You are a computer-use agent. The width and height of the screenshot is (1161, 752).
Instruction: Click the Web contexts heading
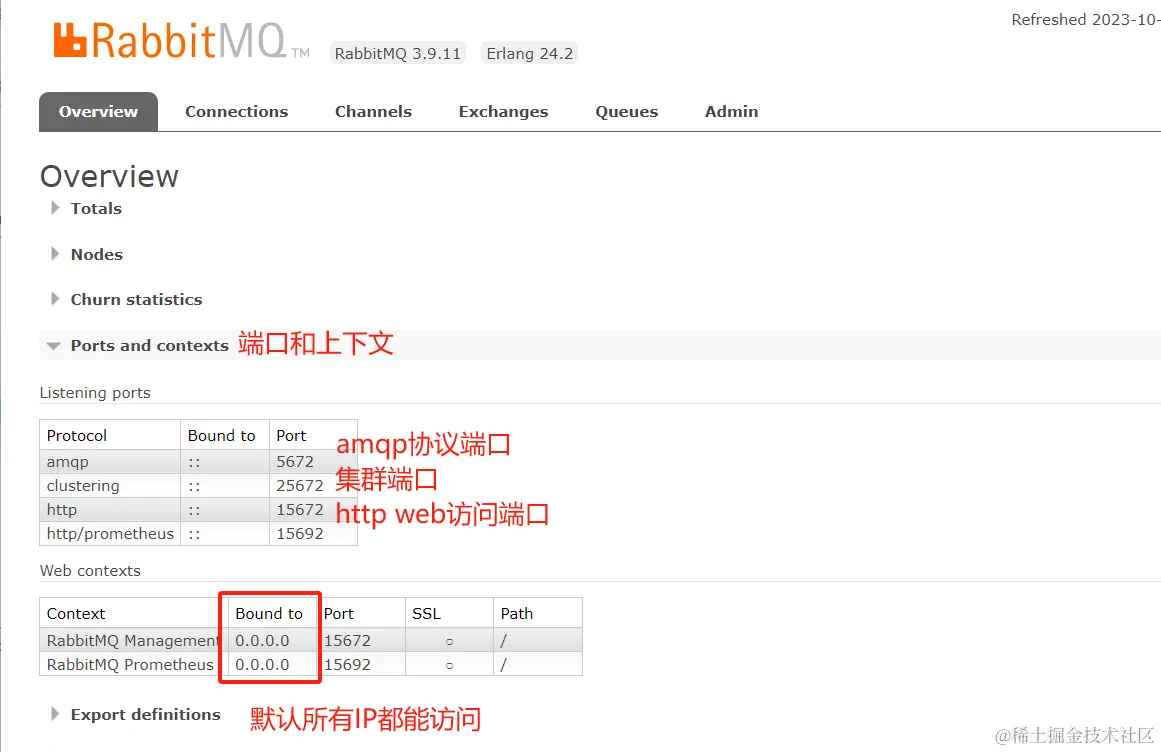pos(90,571)
